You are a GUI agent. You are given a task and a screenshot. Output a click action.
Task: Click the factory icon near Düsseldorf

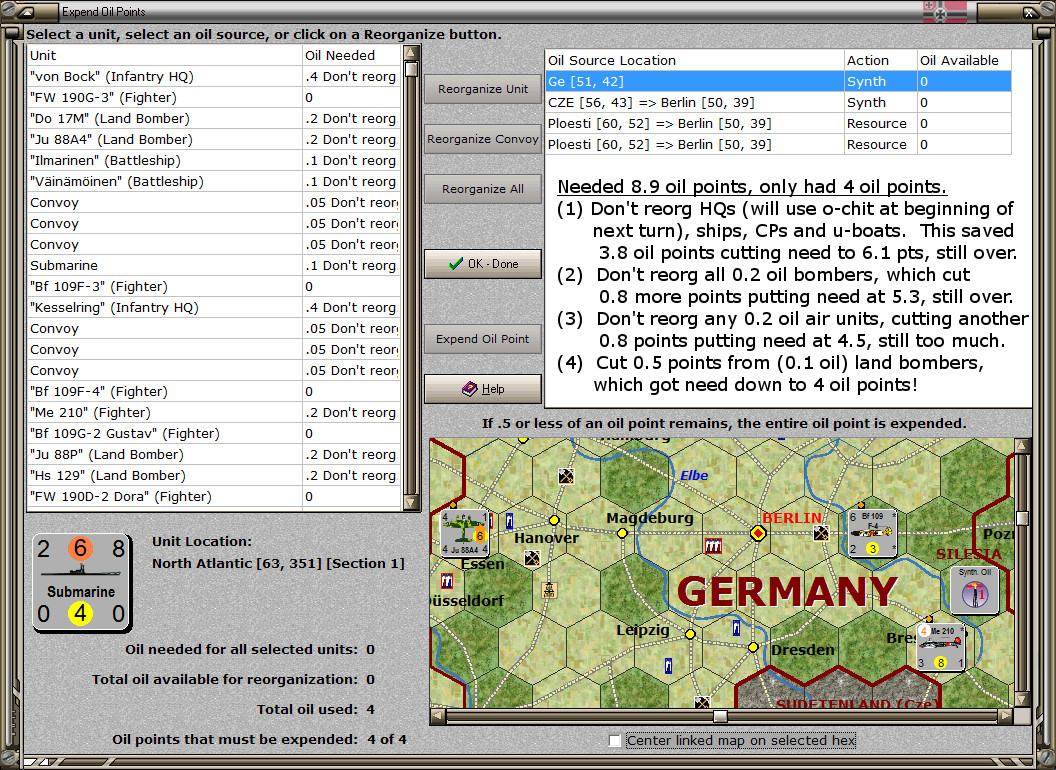[447, 581]
